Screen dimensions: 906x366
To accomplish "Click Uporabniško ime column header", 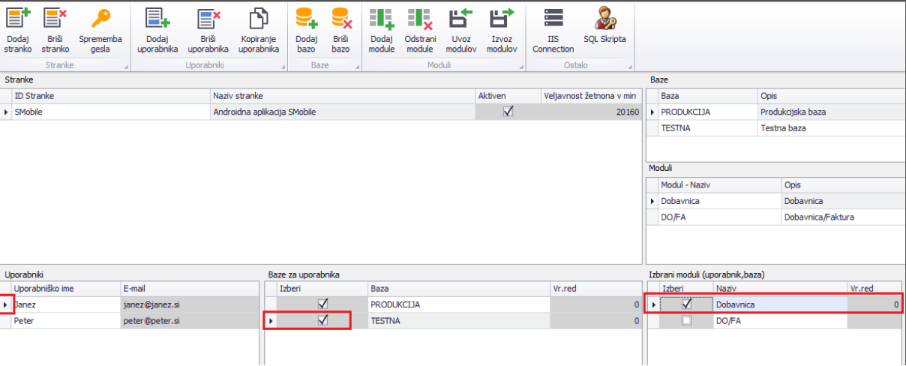I will (x=65, y=288).
